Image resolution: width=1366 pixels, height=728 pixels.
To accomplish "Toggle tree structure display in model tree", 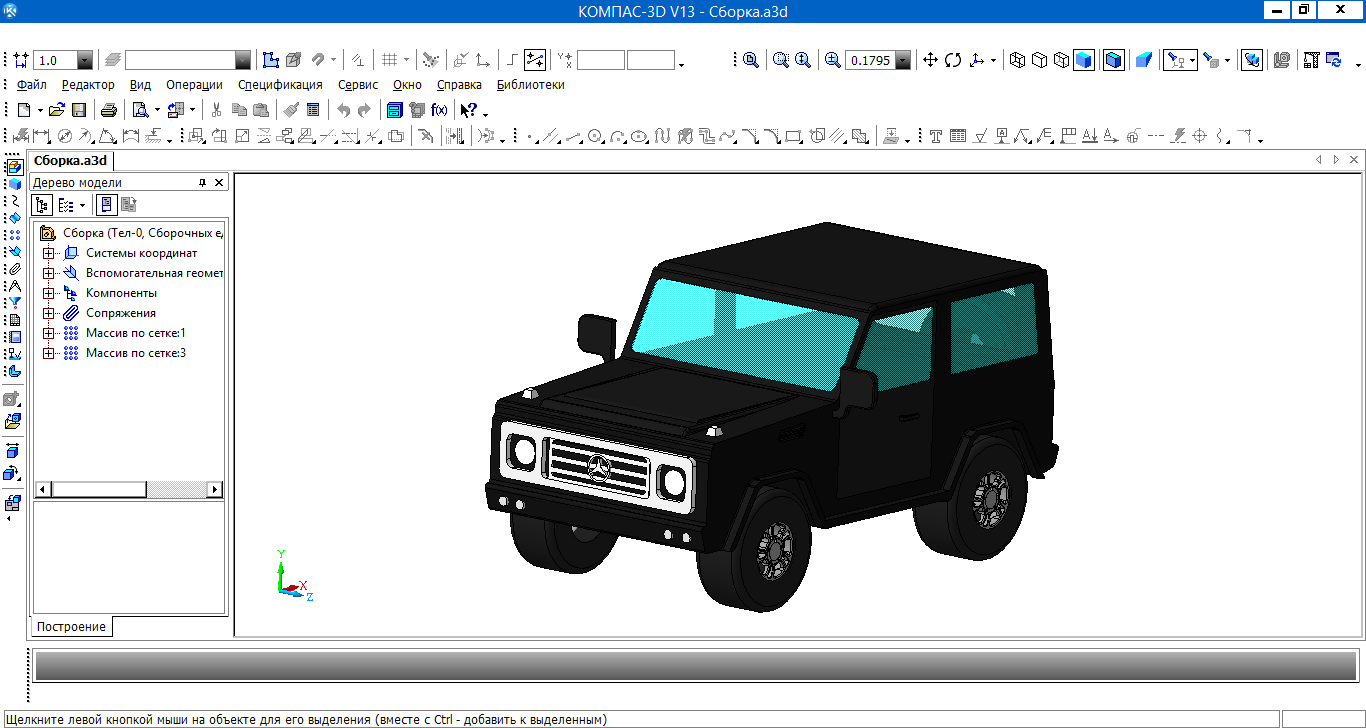I will click(x=42, y=205).
